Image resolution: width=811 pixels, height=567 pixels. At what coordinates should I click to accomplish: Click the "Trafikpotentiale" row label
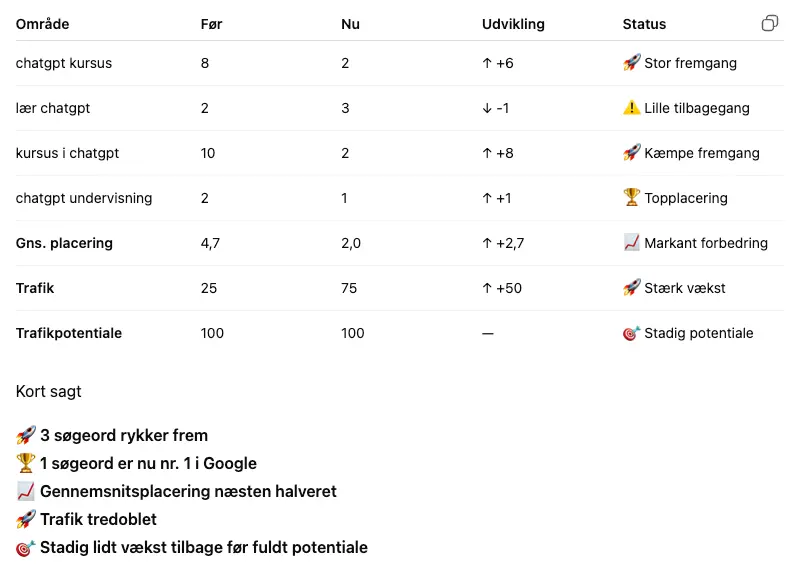click(69, 333)
